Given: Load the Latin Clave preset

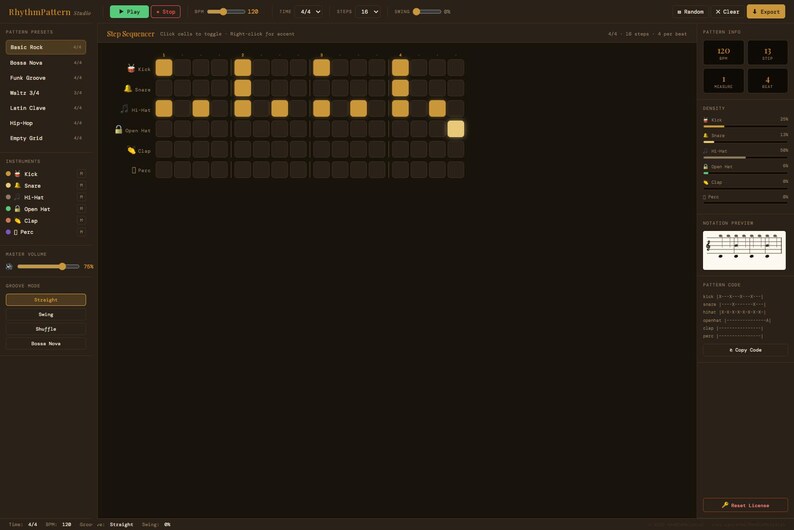Looking at the screenshot, I should pyautogui.click(x=46, y=108).
